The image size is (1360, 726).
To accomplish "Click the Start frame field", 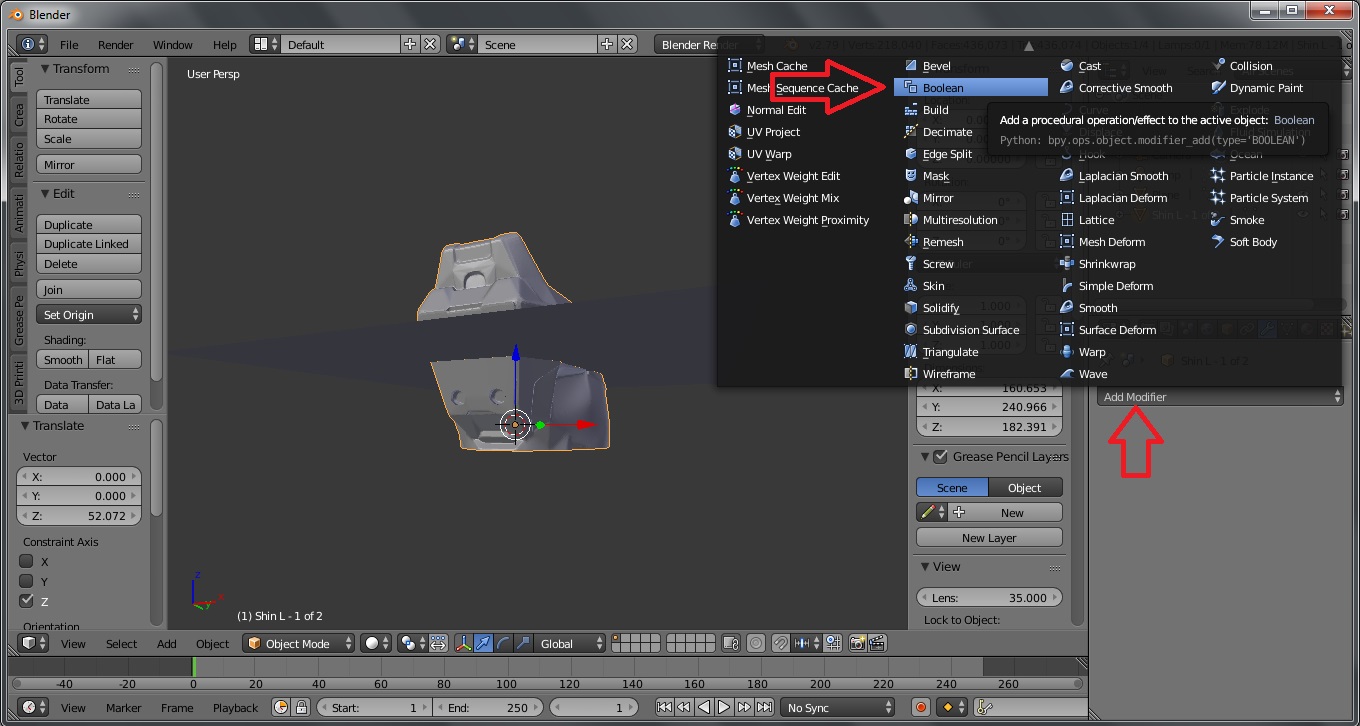I will click(374, 708).
